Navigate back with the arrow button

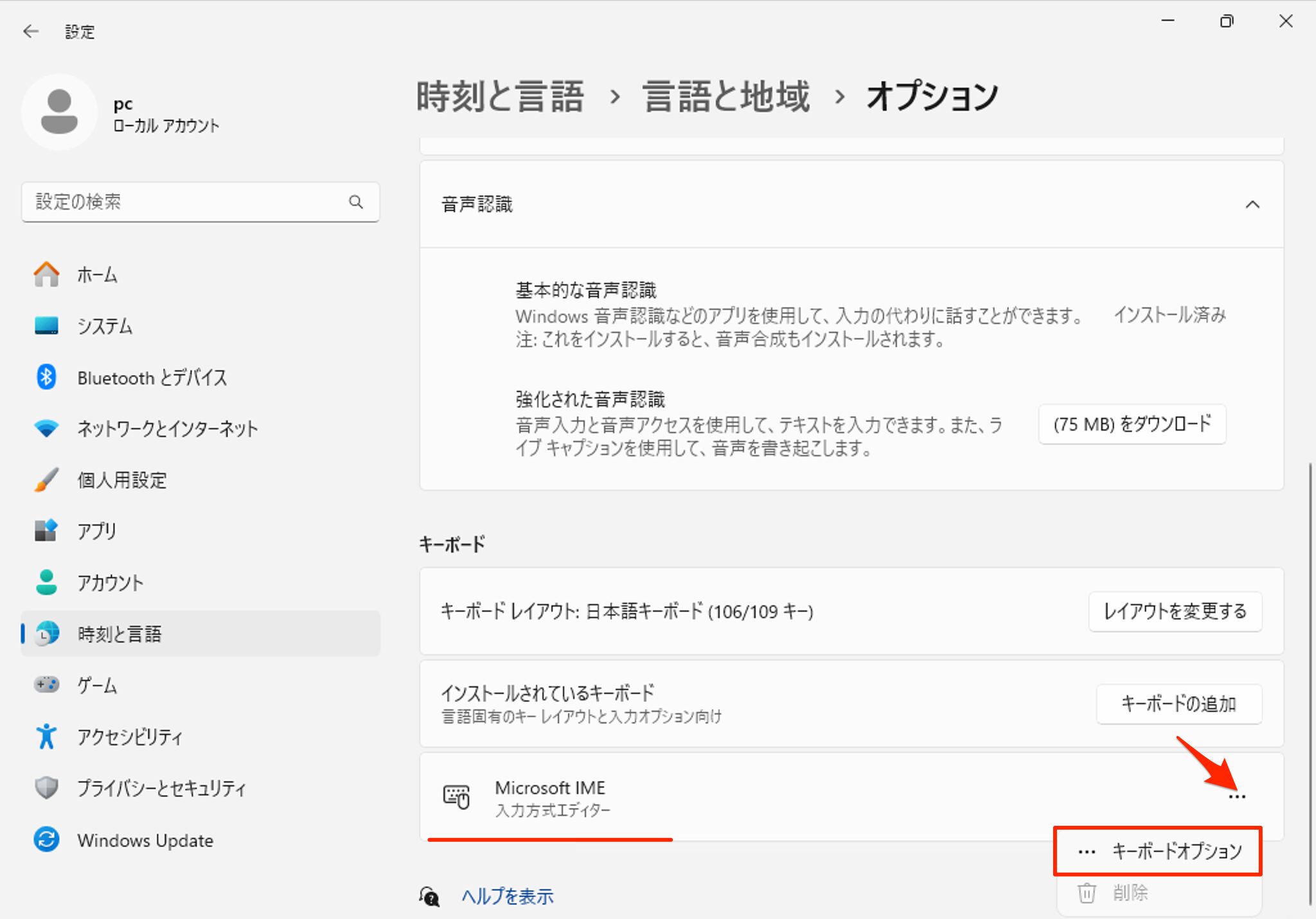[31, 31]
